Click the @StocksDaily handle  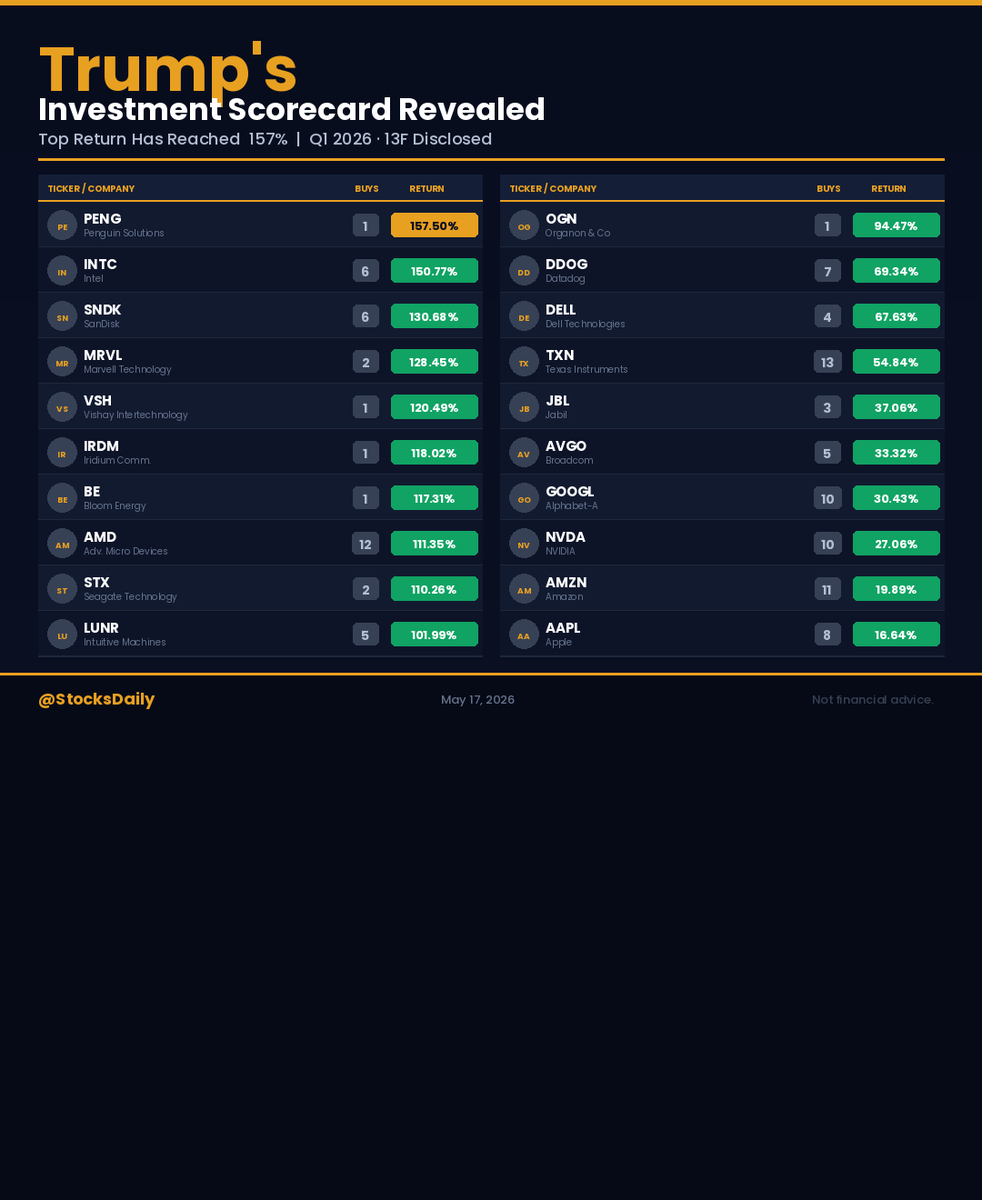(96, 699)
